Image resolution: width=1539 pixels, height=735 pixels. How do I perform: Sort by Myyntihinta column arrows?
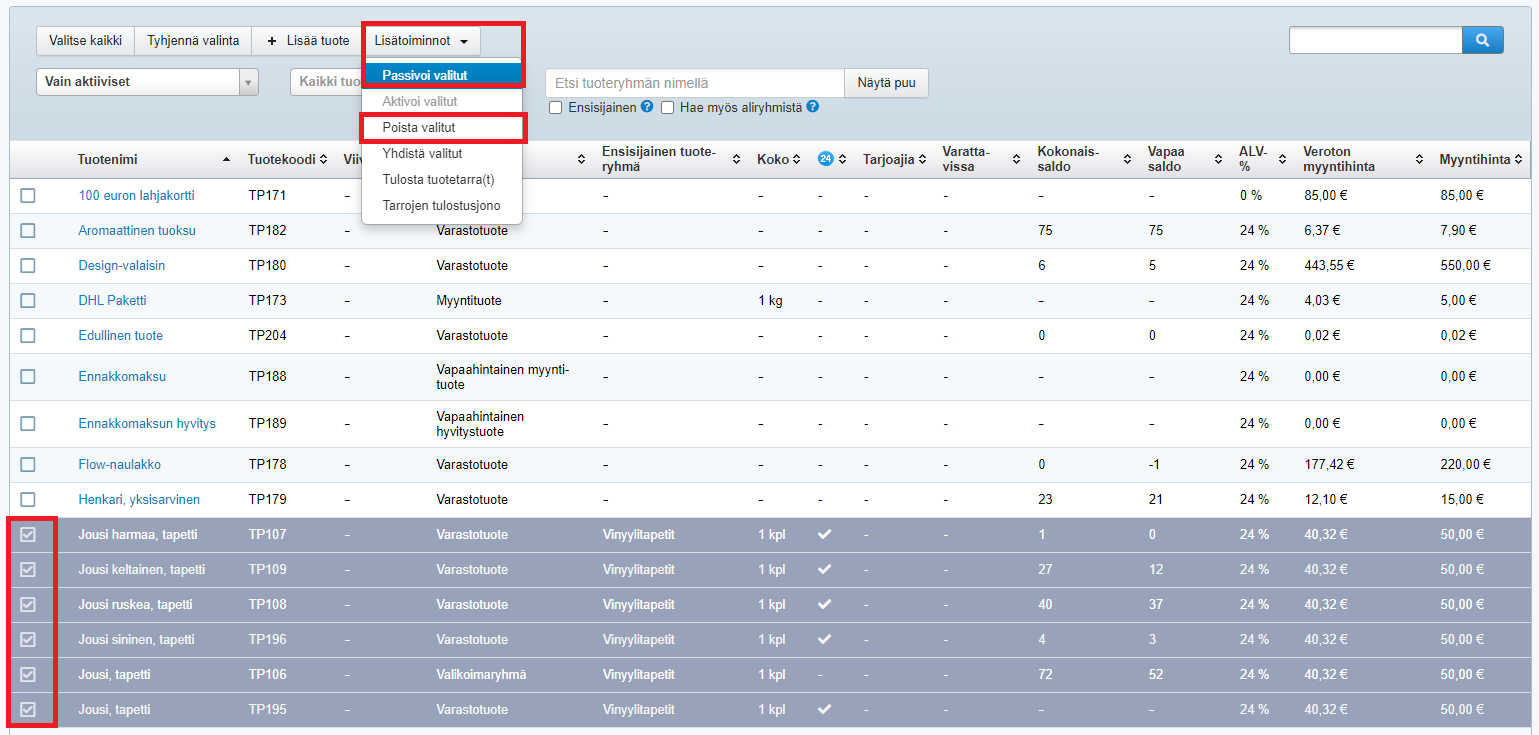[x=1519, y=159]
